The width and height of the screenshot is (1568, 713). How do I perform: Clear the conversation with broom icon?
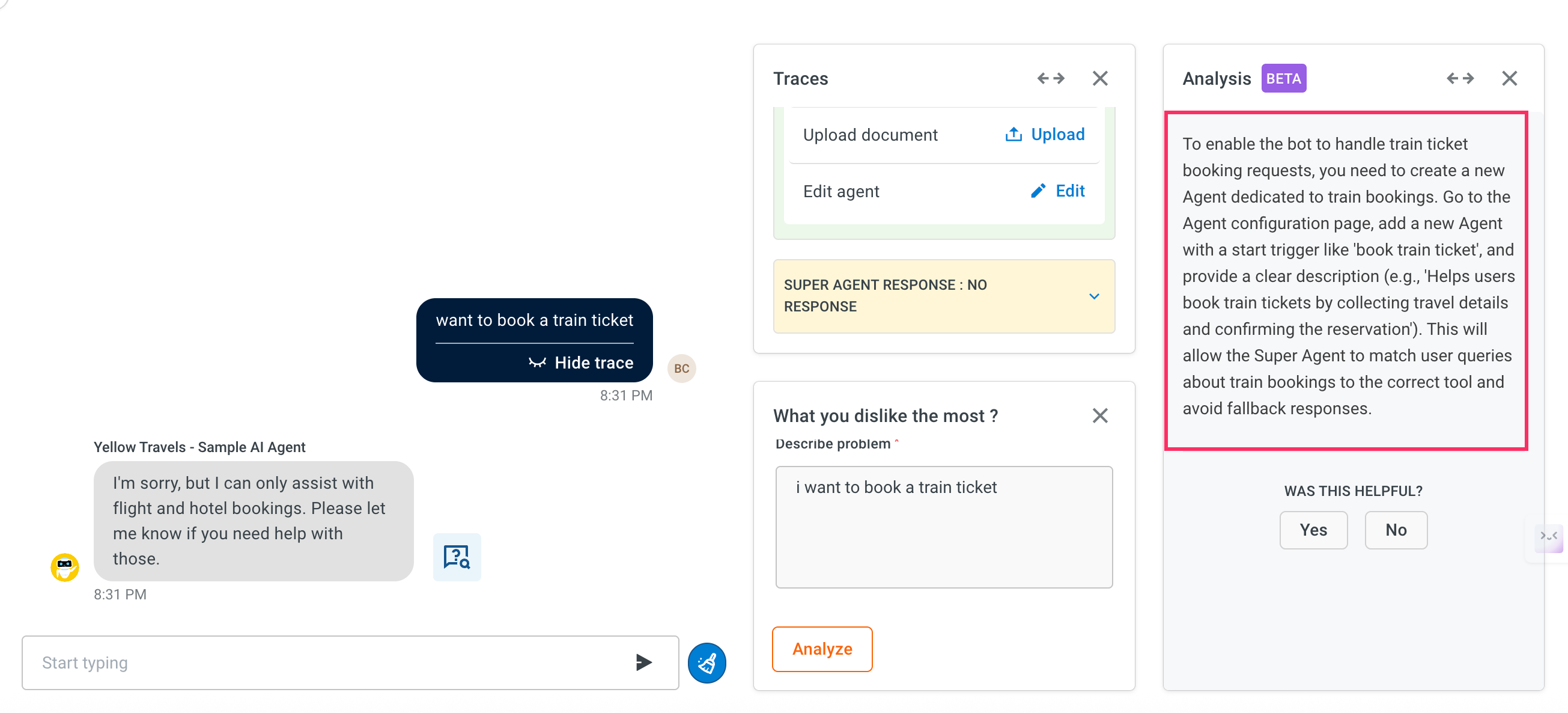coord(707,663)
